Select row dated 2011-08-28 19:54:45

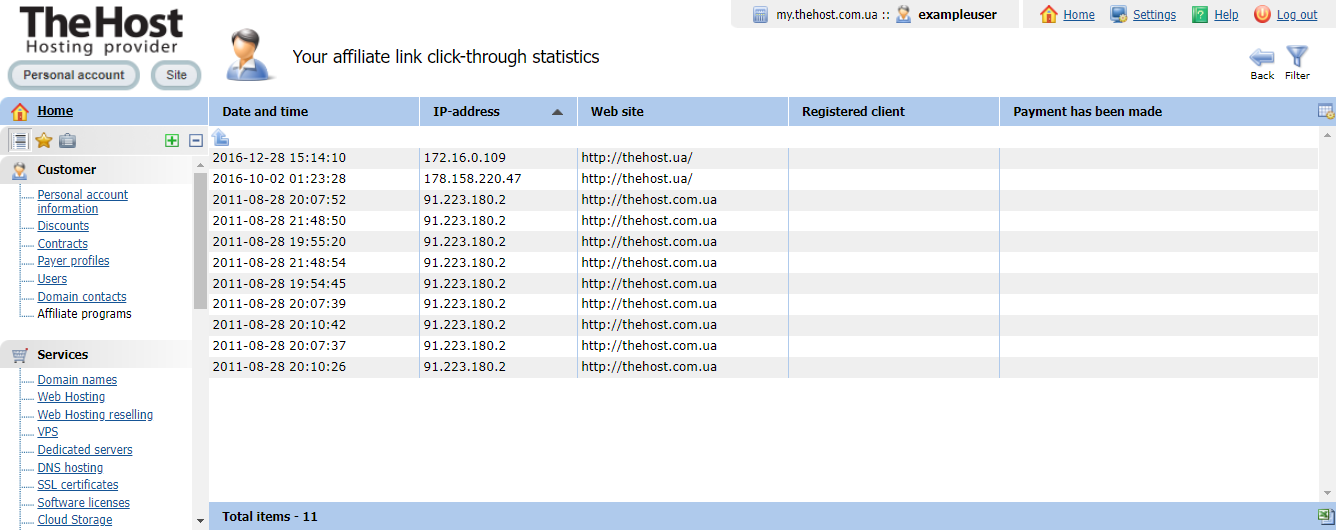[x=763, y=284]
